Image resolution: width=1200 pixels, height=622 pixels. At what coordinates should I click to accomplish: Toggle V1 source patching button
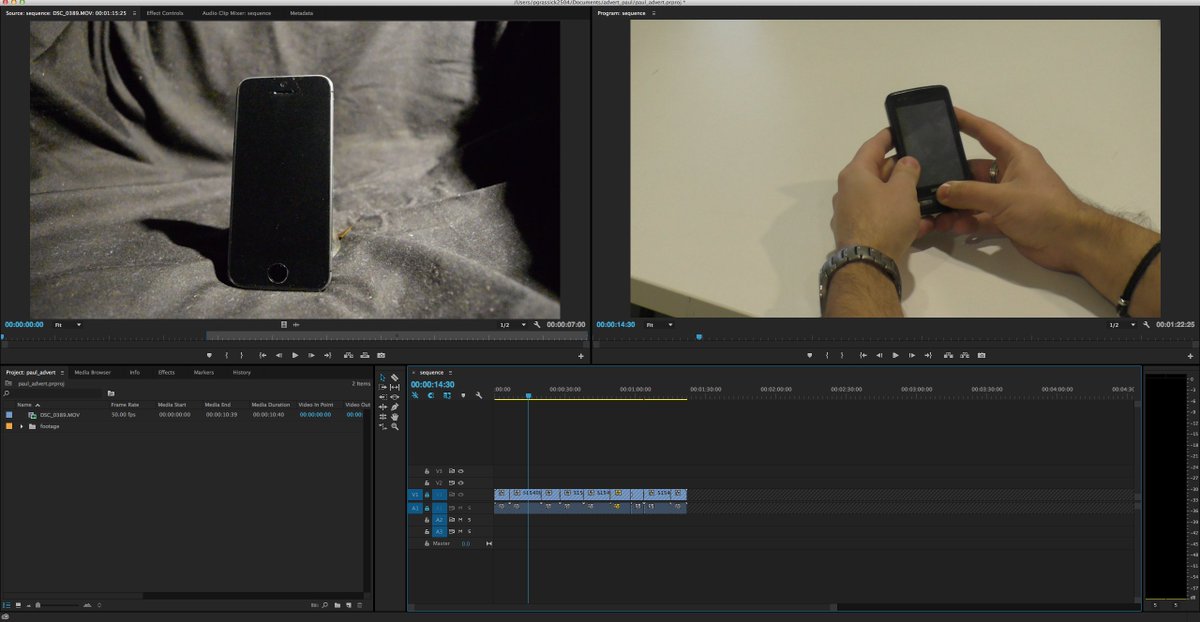tap(415, 495)
